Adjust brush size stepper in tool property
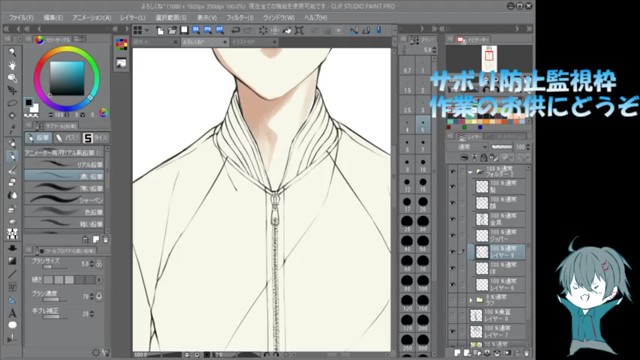This screenshot has height=360, width=640. [92, 264]
